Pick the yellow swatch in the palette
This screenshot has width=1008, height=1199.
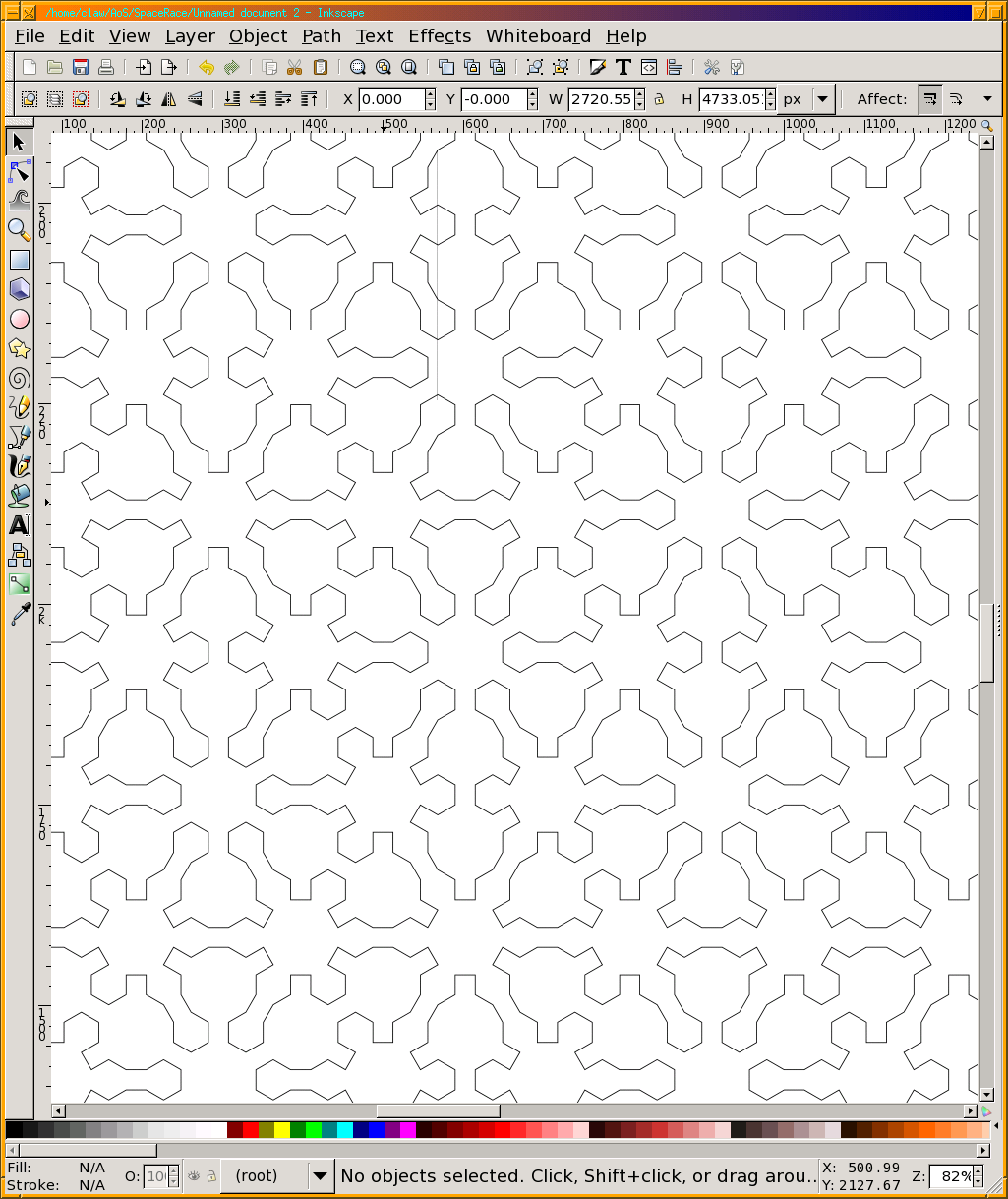point(282,1130)
